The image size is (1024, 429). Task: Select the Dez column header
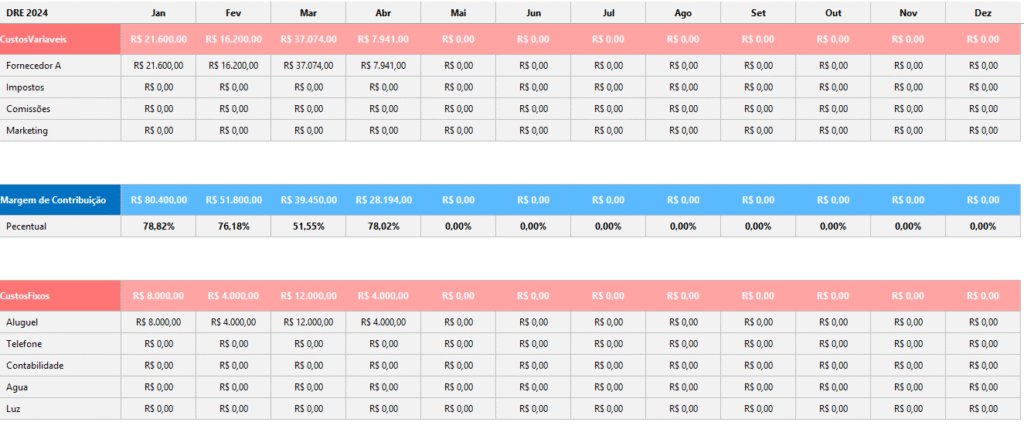pos(983,12)
